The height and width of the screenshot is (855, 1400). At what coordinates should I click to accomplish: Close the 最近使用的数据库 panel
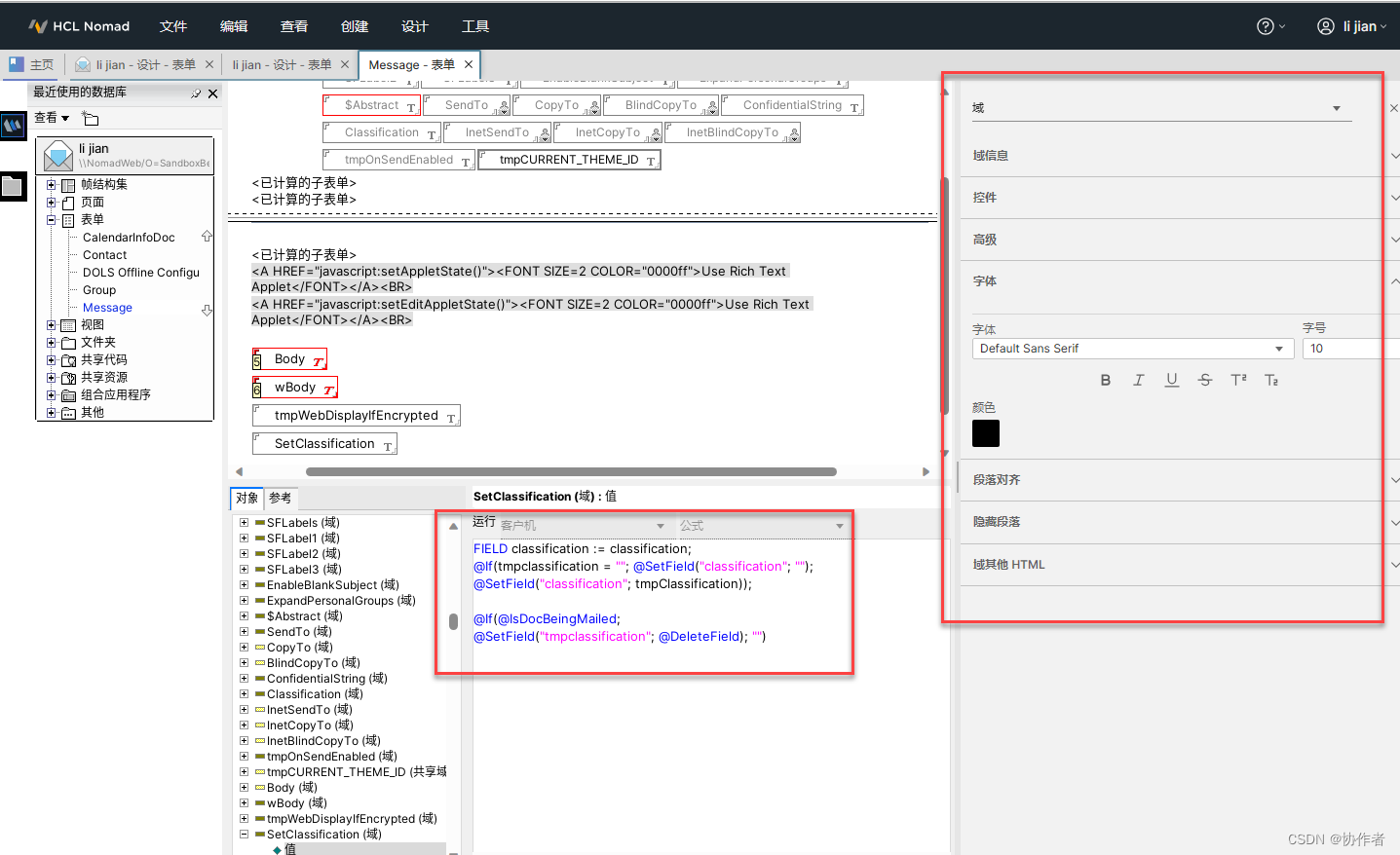click(x=213, y=93)
